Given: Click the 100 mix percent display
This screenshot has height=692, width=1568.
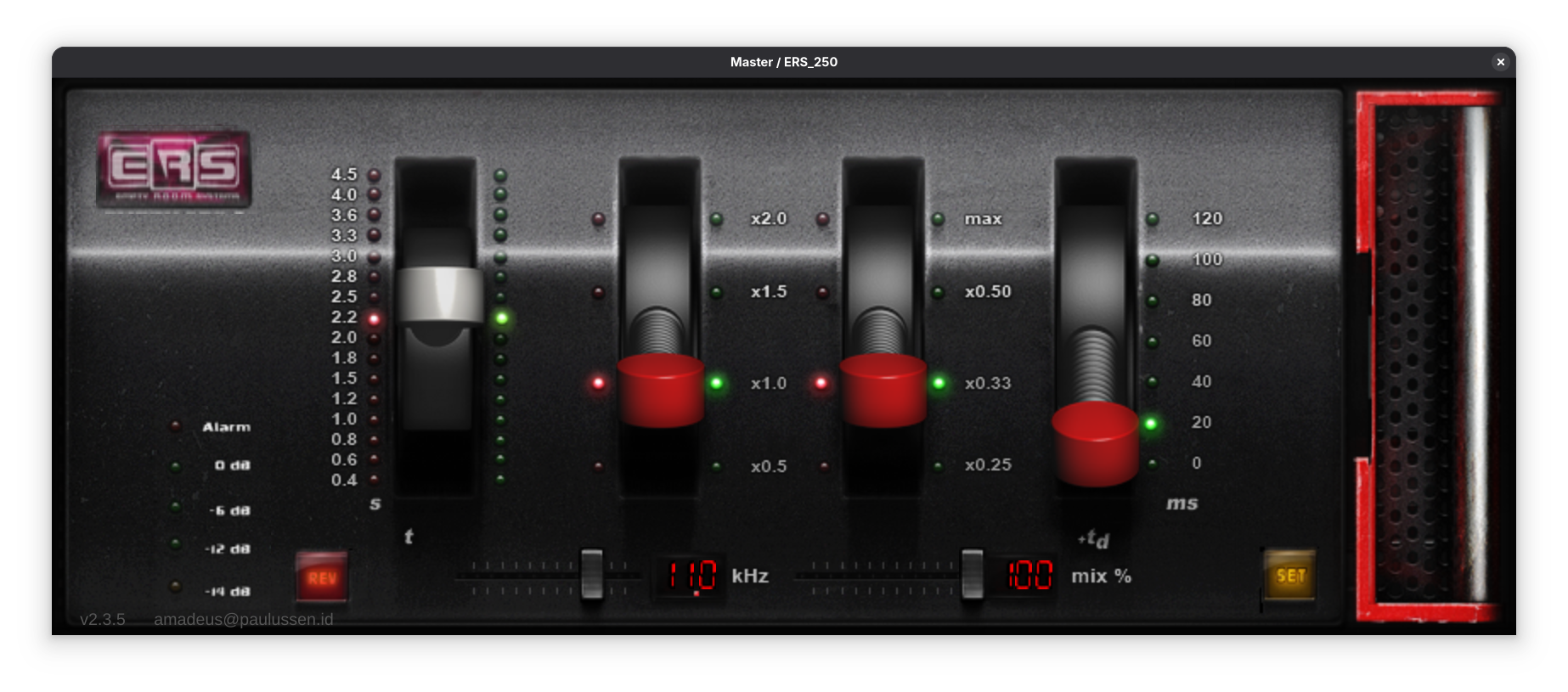Looking at the screenshot, I should pos(1029,576).
